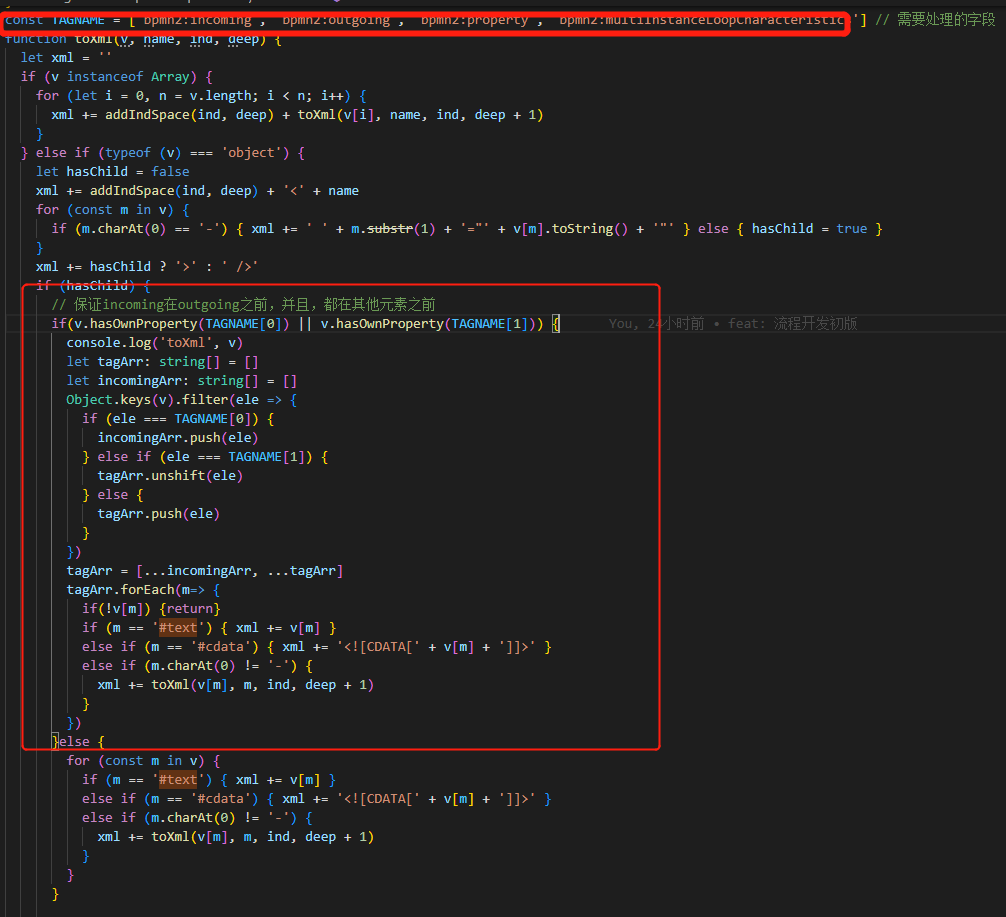Click 'instanceof' in the Array check line

coord(105,77)
